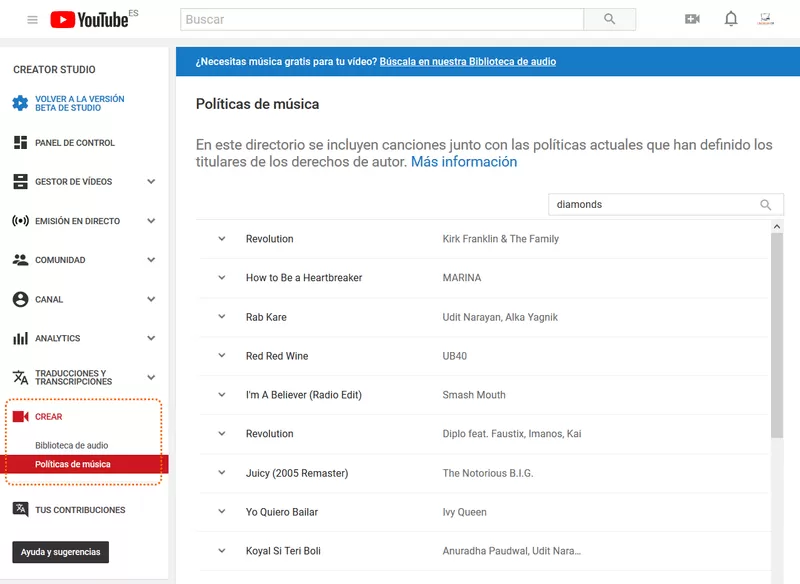Click the top search magnifier button

pos(609,19)
